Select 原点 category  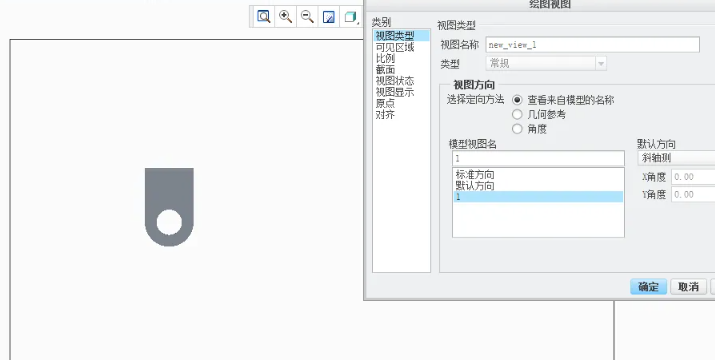point(385,104)
